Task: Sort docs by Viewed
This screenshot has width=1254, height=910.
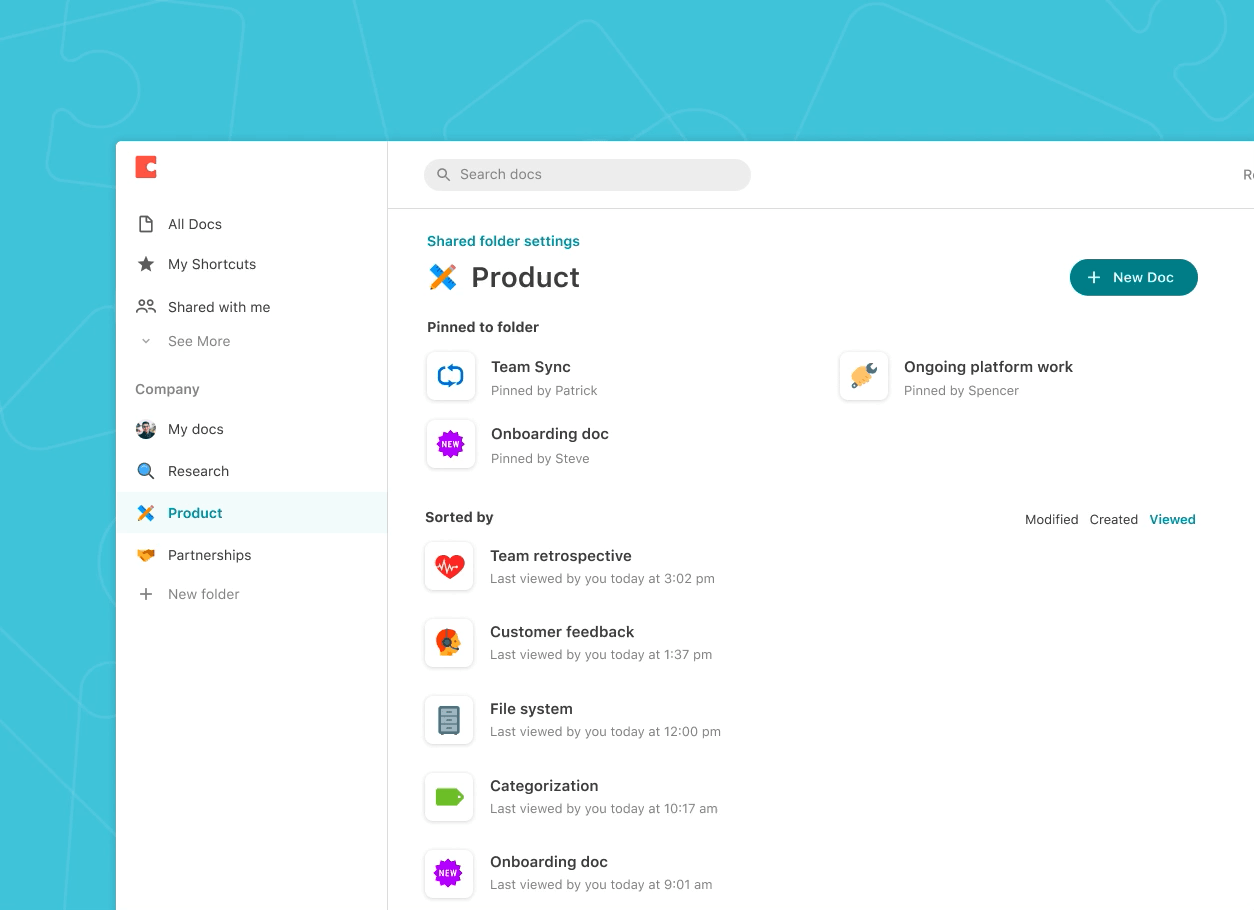Action: [x=1172, y=519]
